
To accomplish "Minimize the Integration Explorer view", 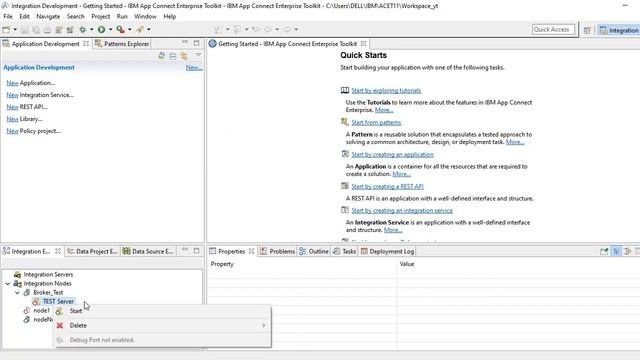I will pos(185,250).
